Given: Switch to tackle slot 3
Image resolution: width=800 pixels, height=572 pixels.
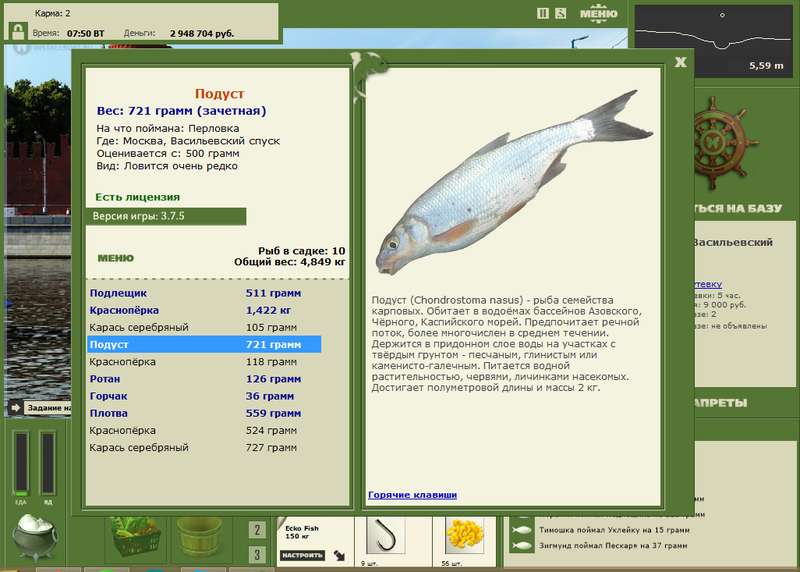Looking at the screenshot, I should tap(257, 555).
